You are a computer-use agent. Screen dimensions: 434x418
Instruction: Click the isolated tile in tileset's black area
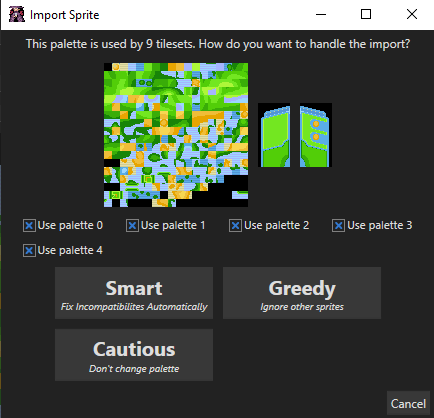click(x=240, y=195)
